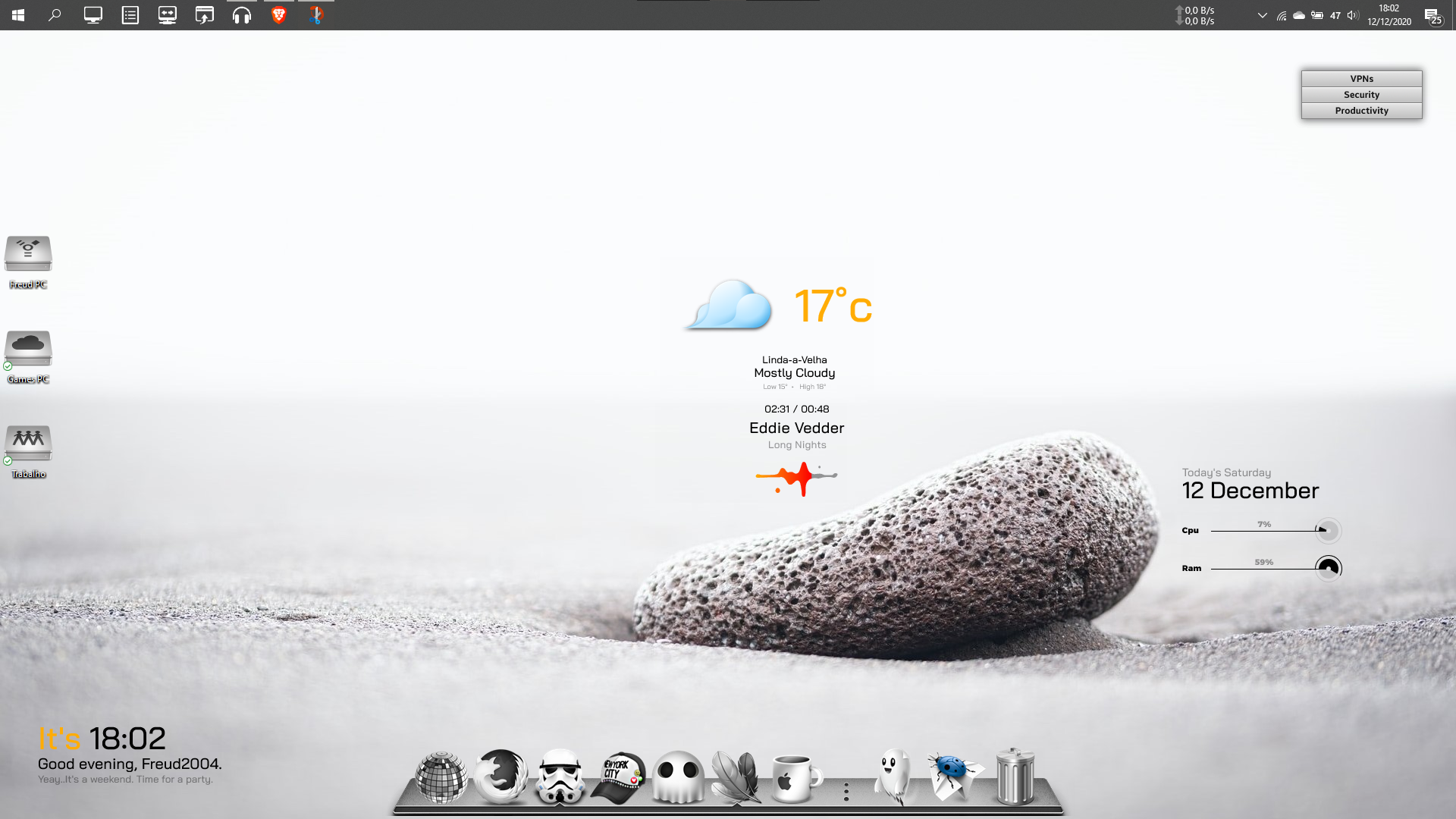Open the Brave browser taskbar icon
The image size is (1456, 819).
[x=279, y=15]
